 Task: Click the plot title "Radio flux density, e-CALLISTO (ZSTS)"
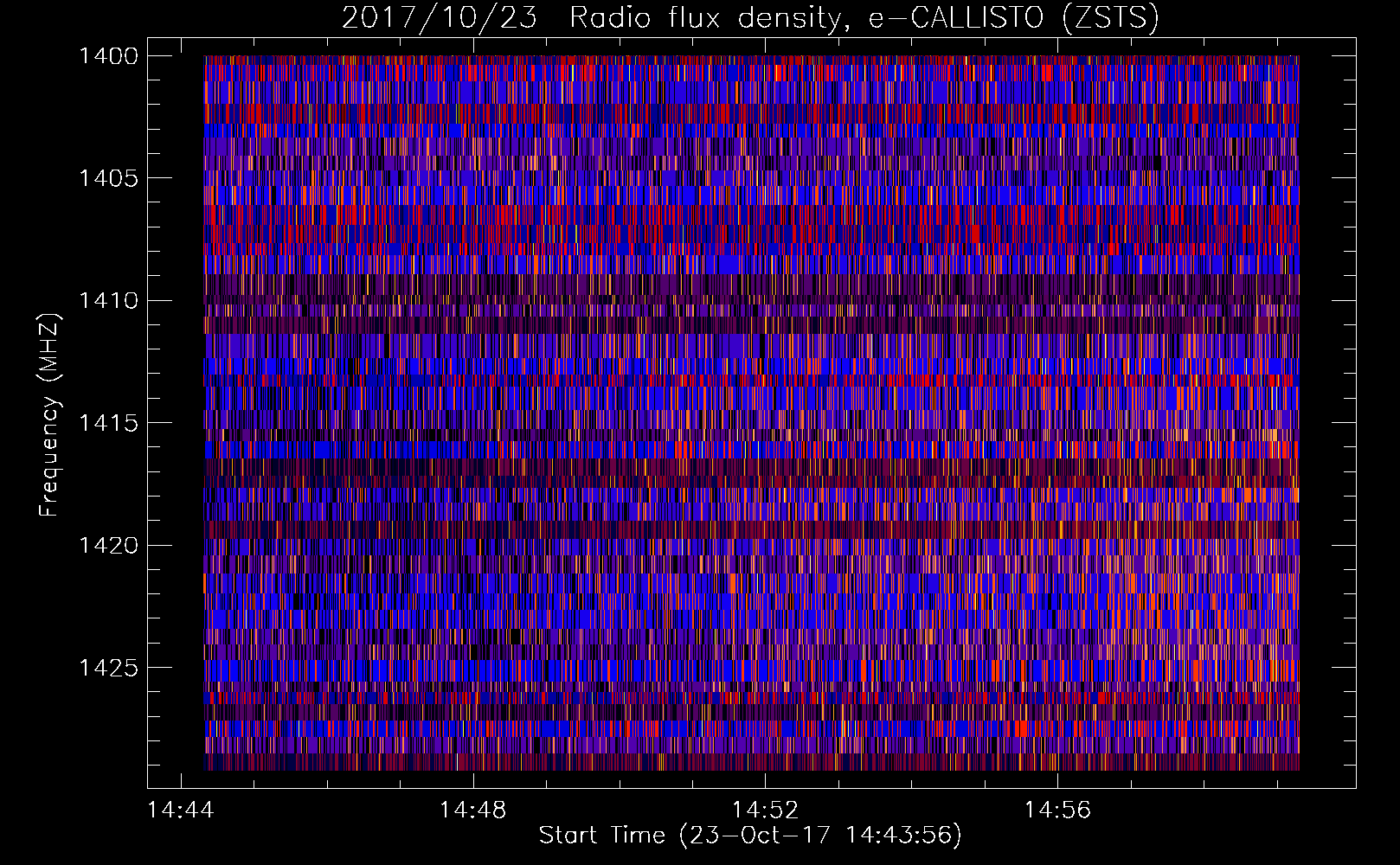[864, 18]
